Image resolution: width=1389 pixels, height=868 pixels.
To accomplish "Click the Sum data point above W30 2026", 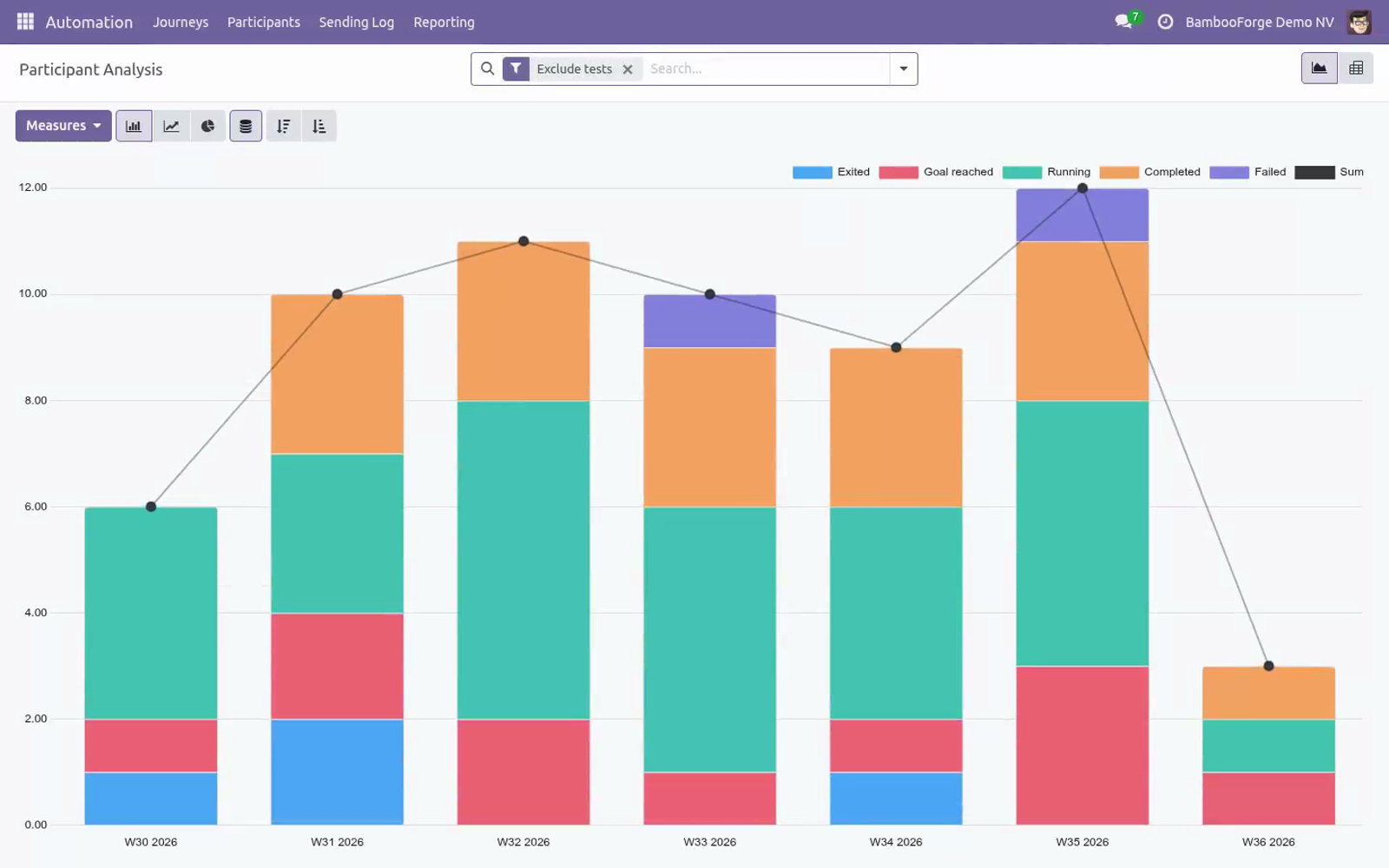I will (151, 507).
